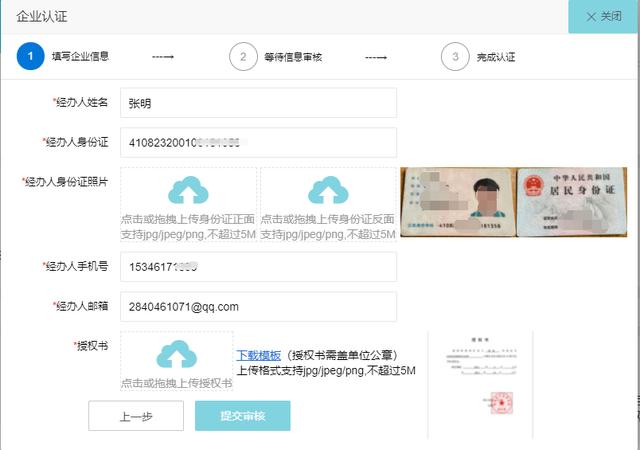The width and height of the screenshot is (640, 450).
Task: Switch to the 填写企业信息 step label
Action: [80, 57]
